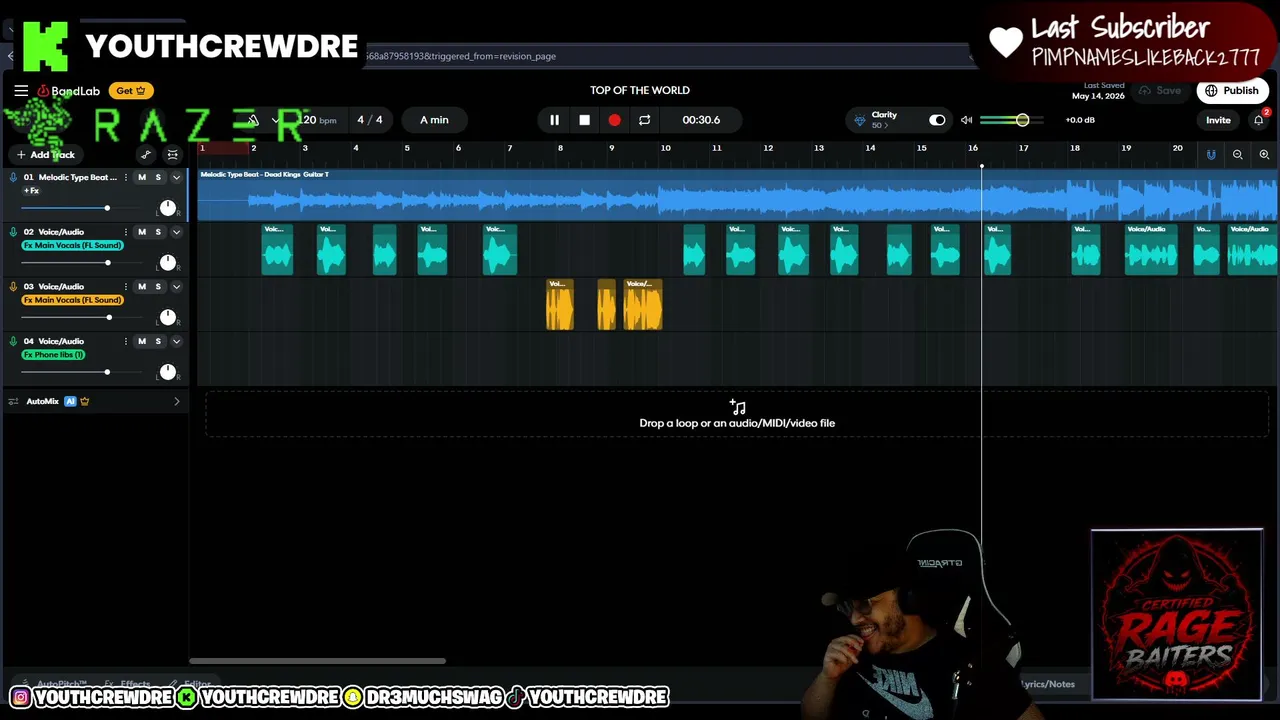Click the import file icon in drop zone
Viewport: 1280px width, 720px height.
point(737,407)
